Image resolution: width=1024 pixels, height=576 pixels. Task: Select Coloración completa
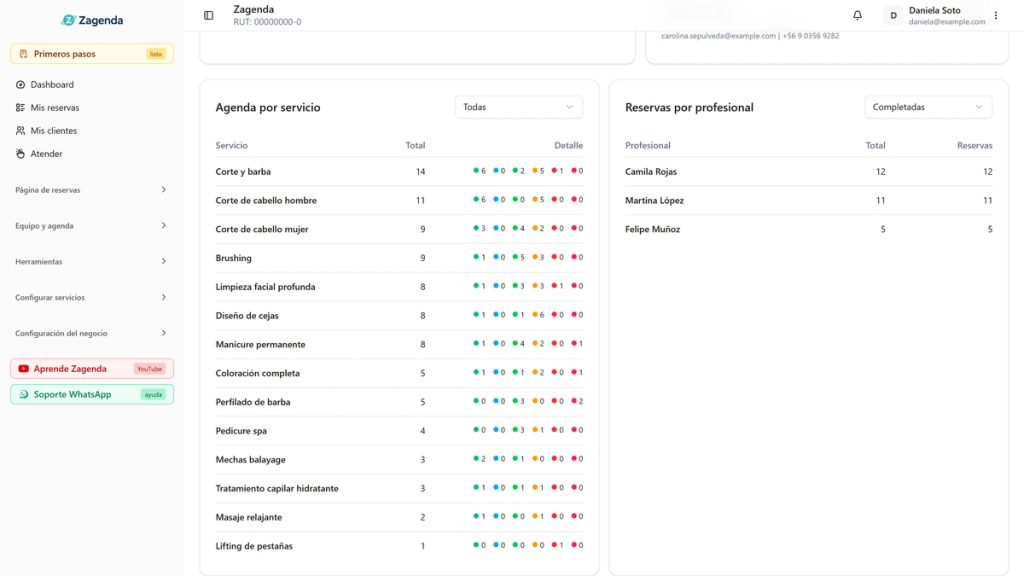[399, 373]
